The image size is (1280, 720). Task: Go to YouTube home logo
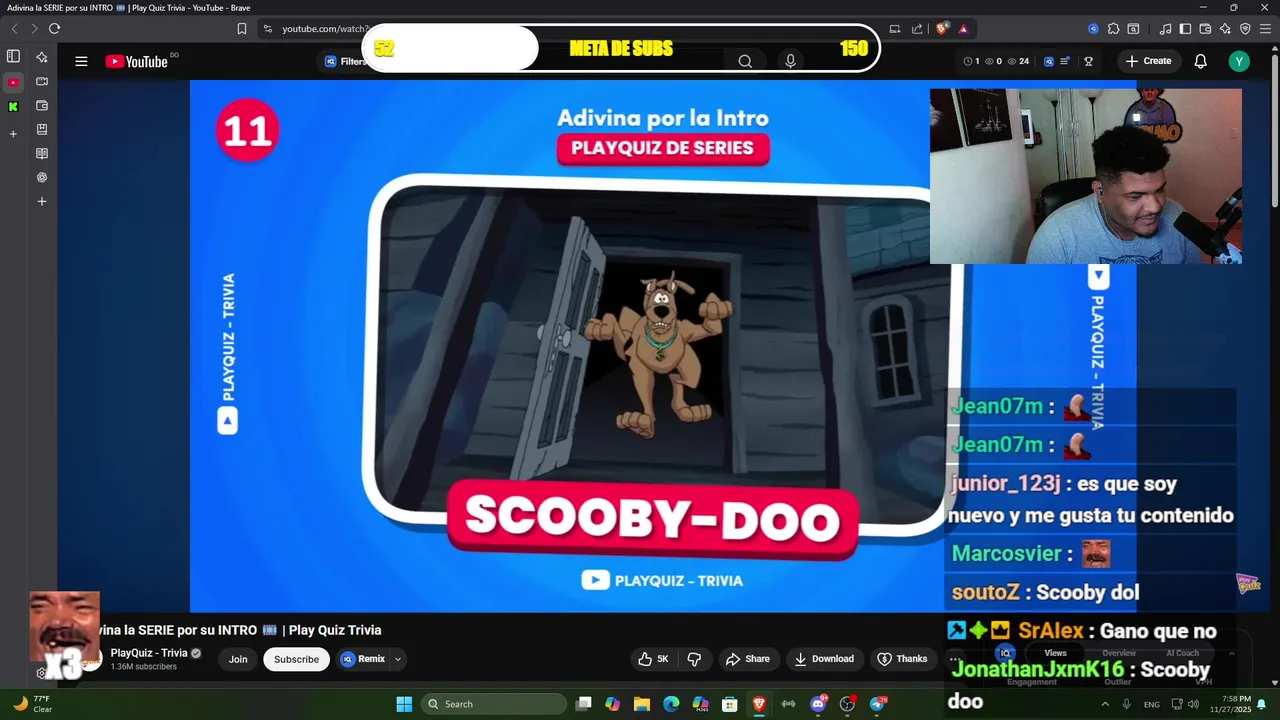[x=137, y=61]
